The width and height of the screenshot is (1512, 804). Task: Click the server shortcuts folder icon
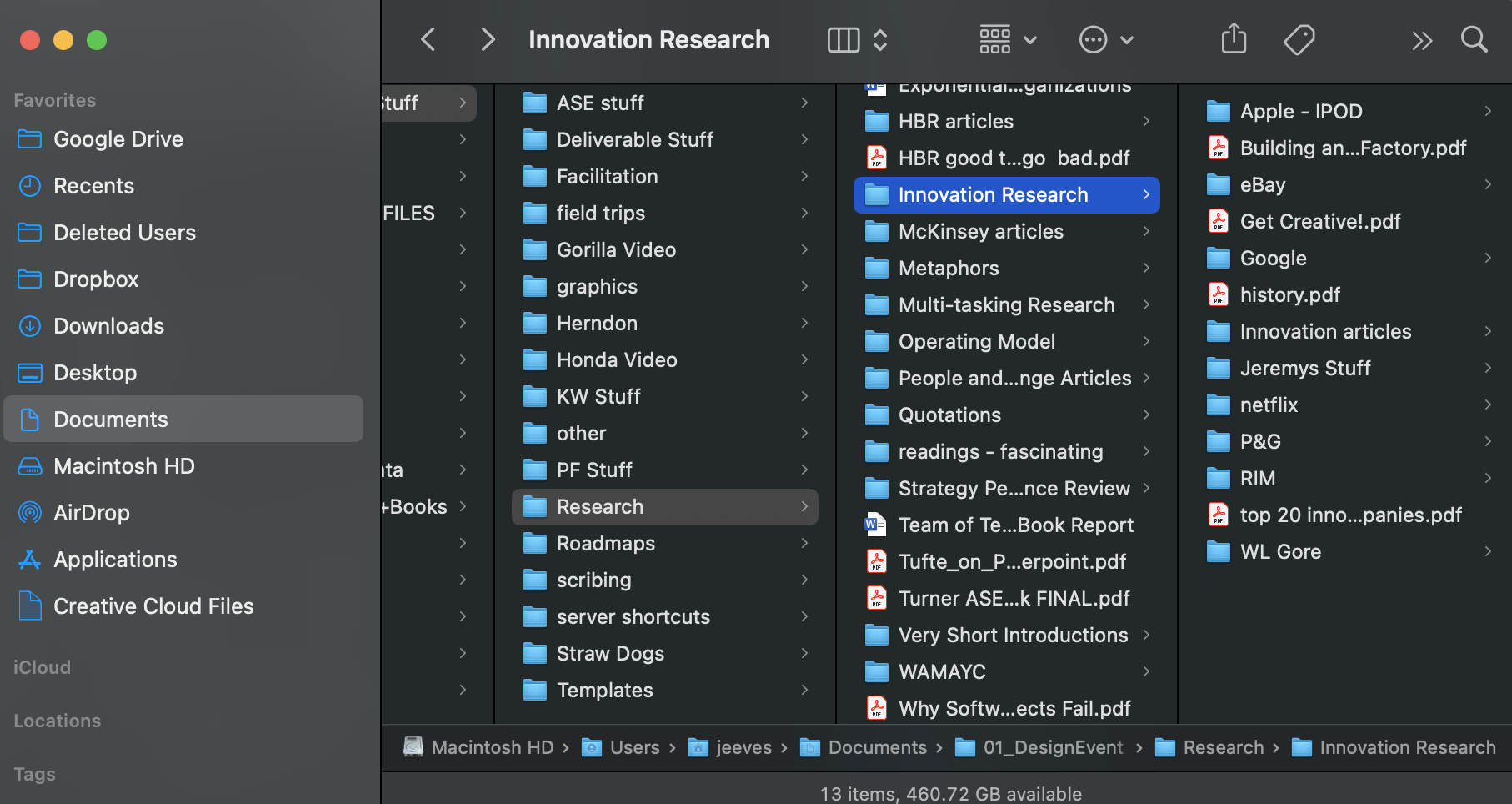(535, 616)
